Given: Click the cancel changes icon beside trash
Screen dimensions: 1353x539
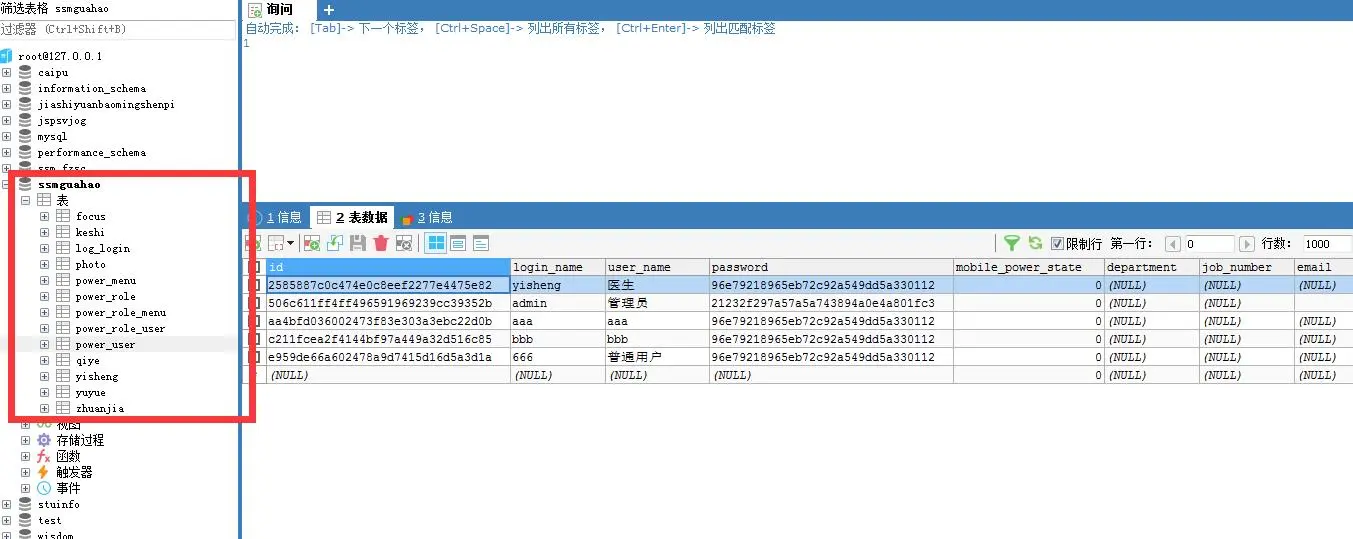Looking at the screenshot, I should click(404, 243).
